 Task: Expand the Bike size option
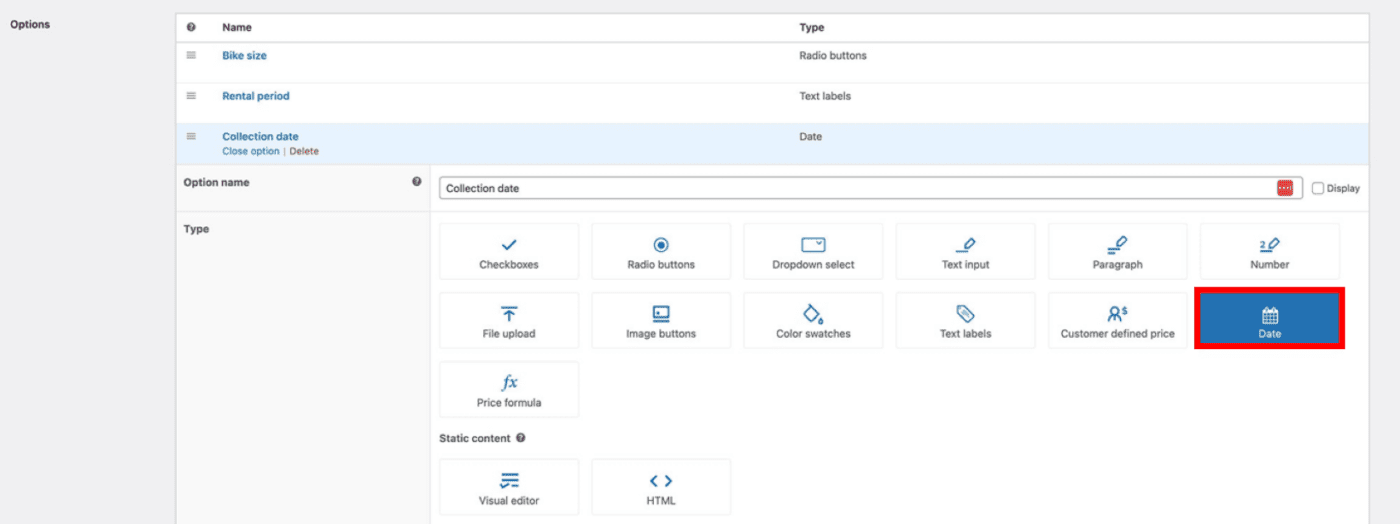244,56
